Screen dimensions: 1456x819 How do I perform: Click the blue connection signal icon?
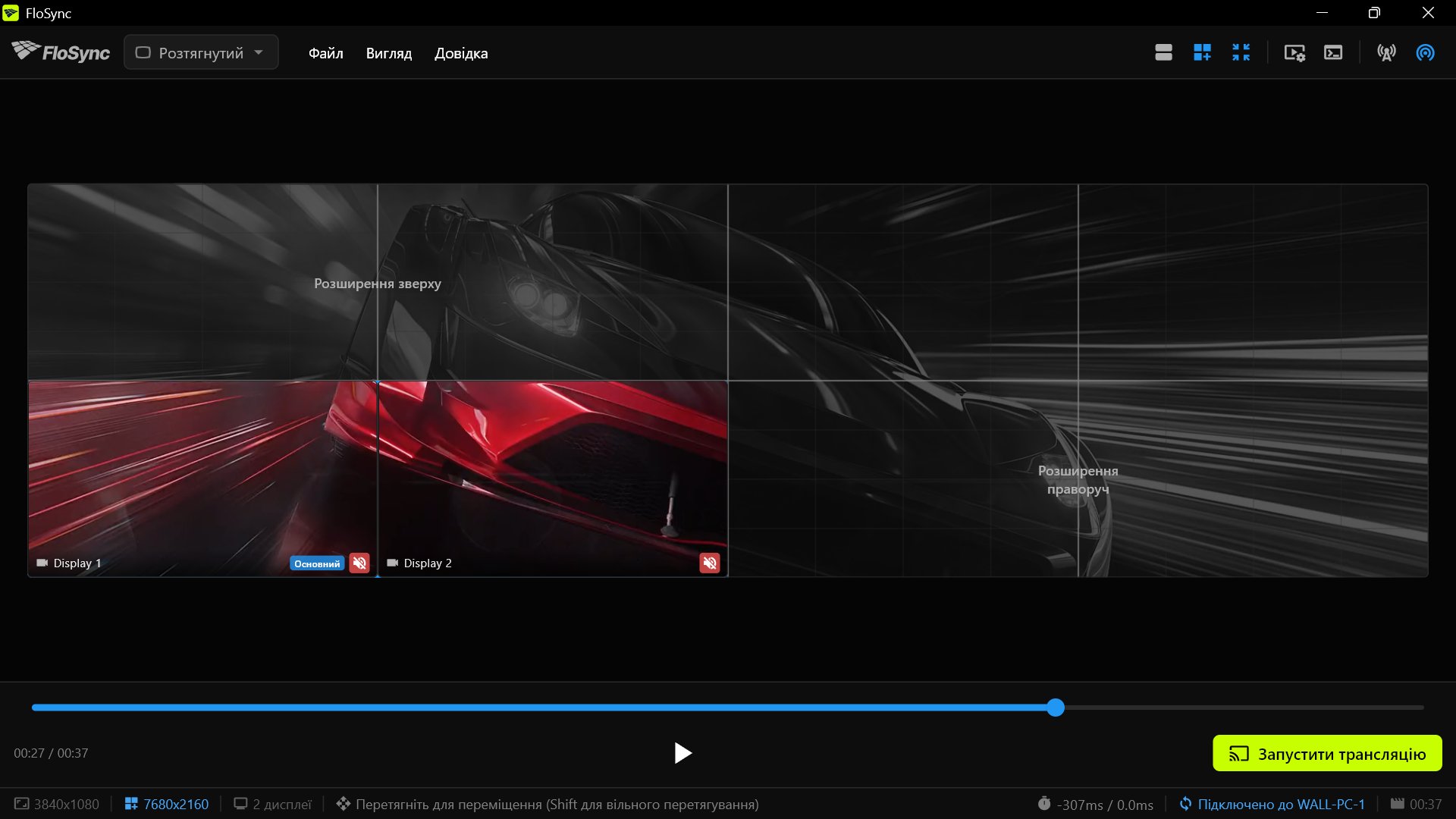pyautogui.click(x=1425, y=52)
